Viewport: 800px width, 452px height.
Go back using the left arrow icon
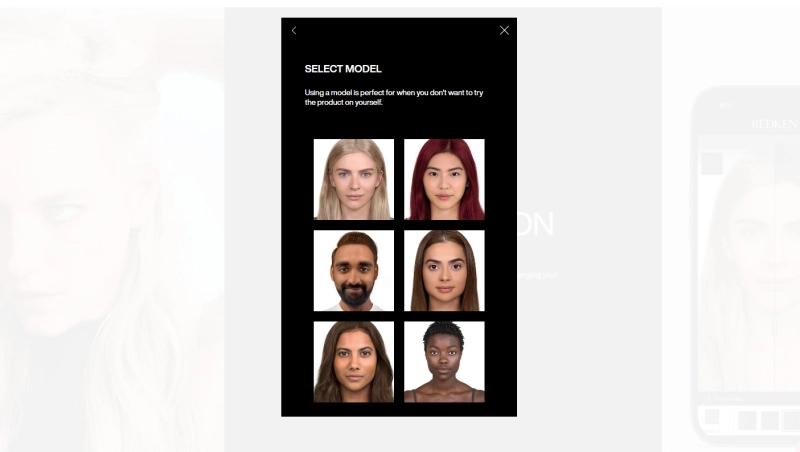[294, 31]
